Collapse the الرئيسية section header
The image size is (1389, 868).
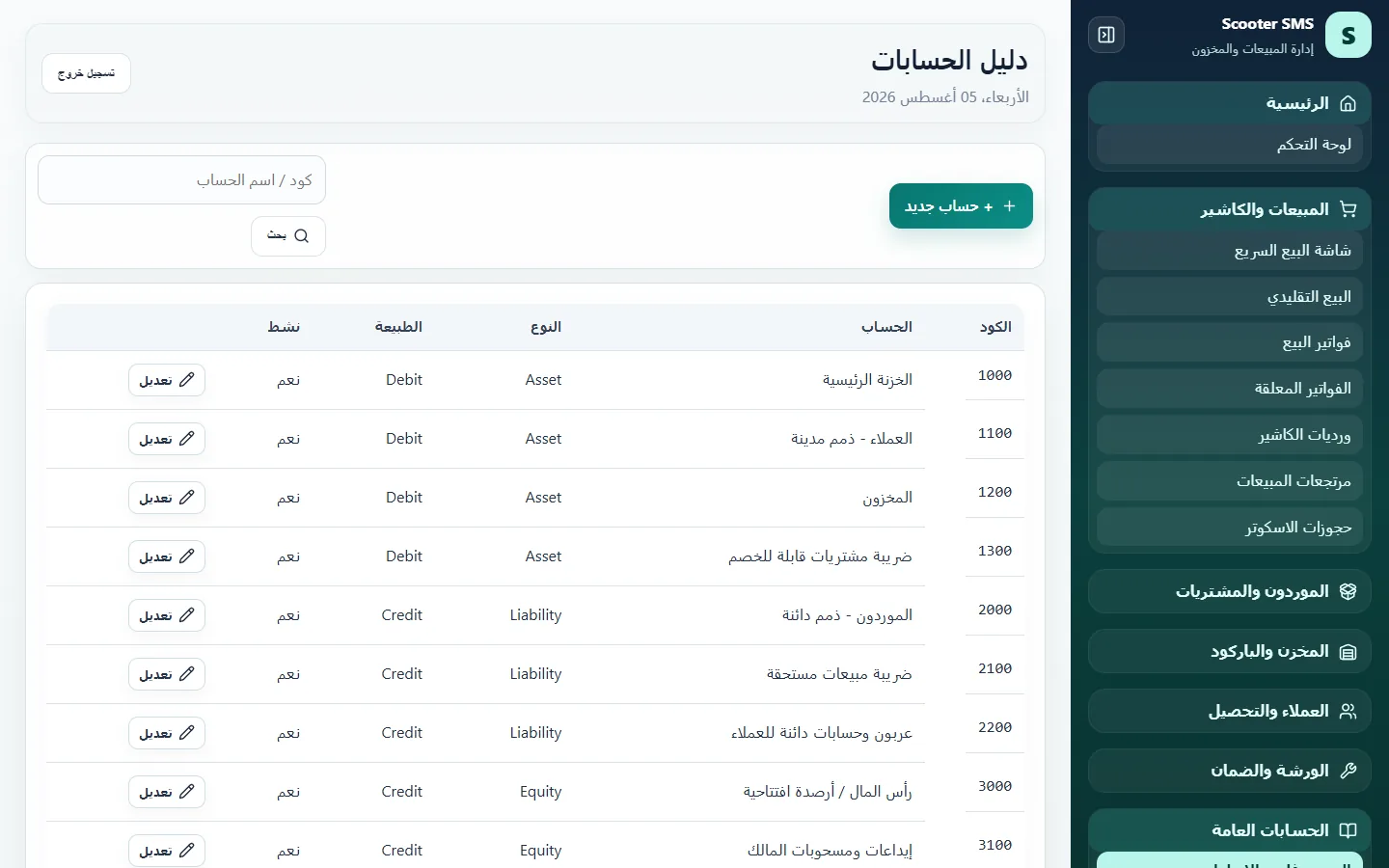point(1230,103)
